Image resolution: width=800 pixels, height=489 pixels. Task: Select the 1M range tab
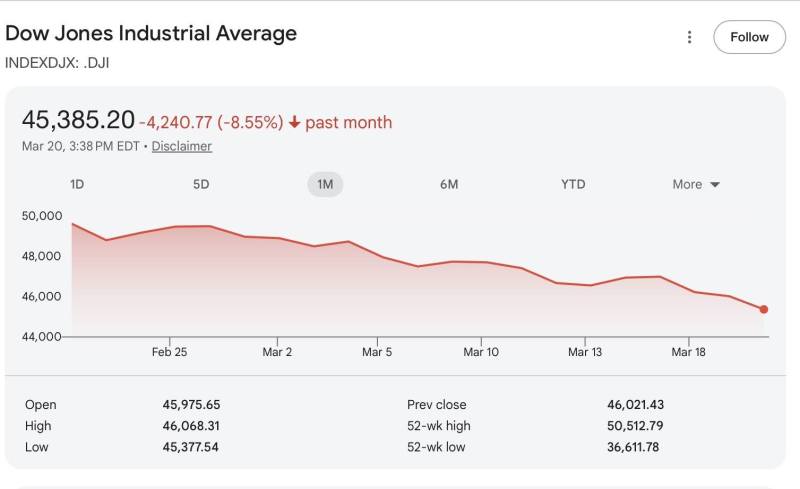tap(325, 184)
